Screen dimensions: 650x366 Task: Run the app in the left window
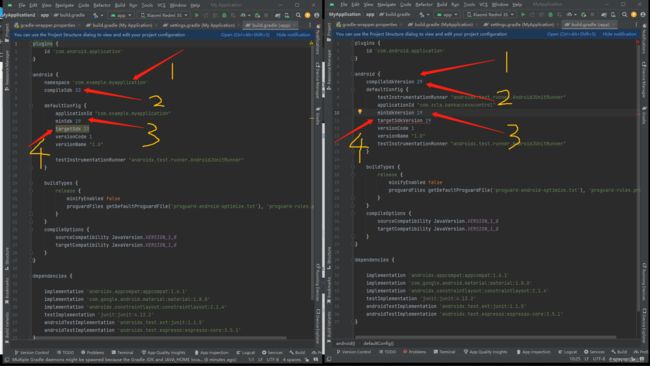pyautogui.click(x=196, y=15)
